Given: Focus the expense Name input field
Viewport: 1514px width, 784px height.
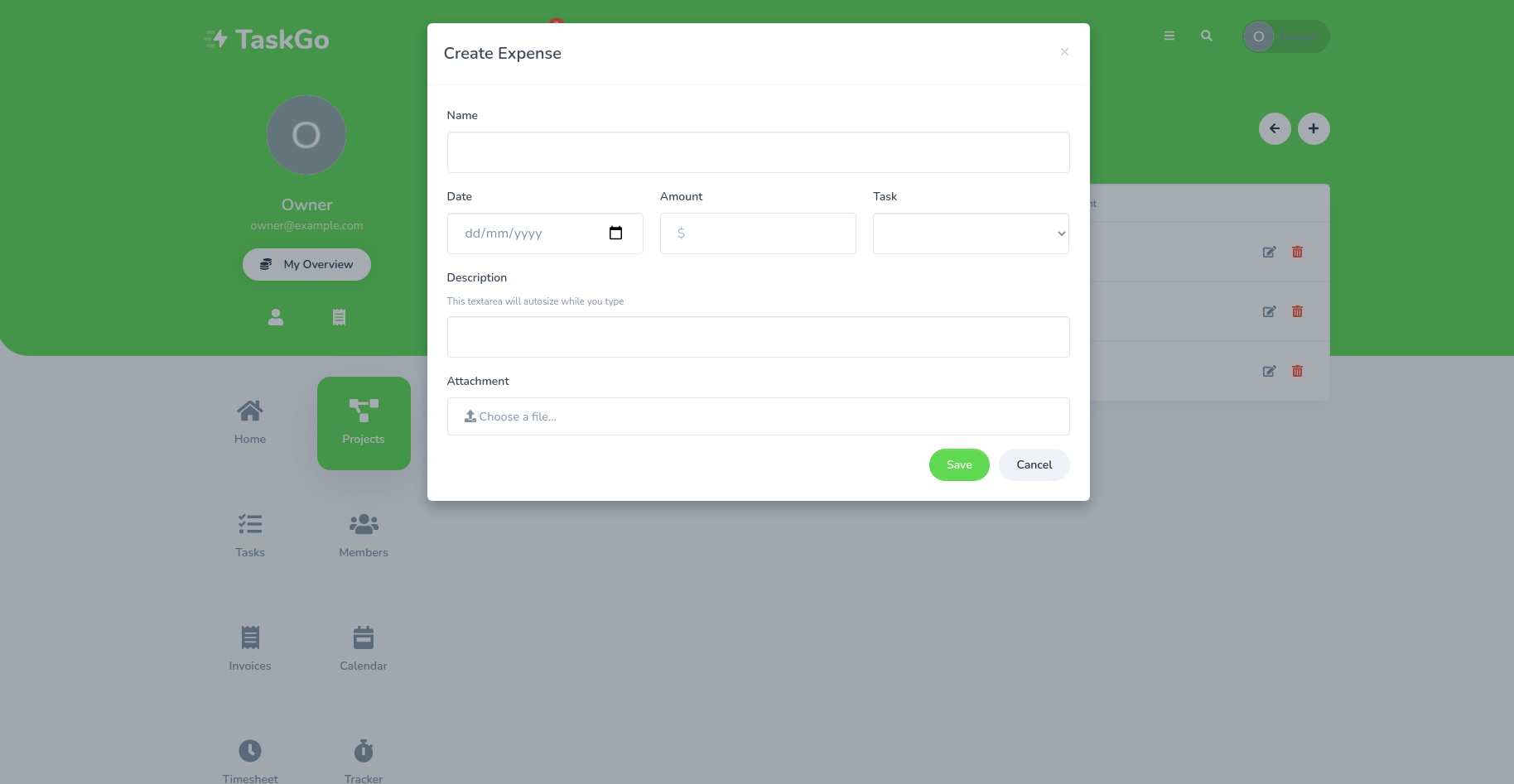Looking at the screenshot, I should click(759, 152).
